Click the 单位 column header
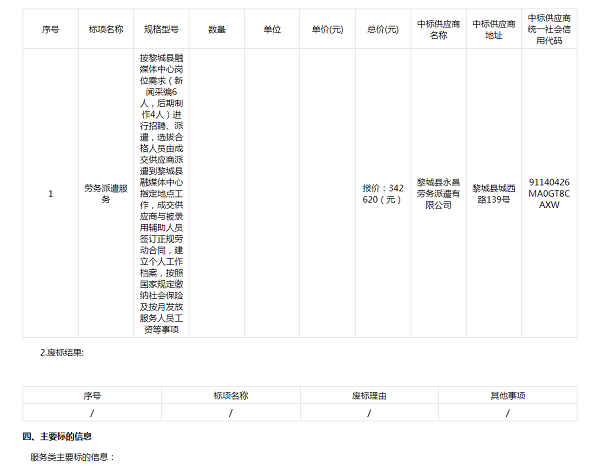The image size is (600, 466). (272, 30)
